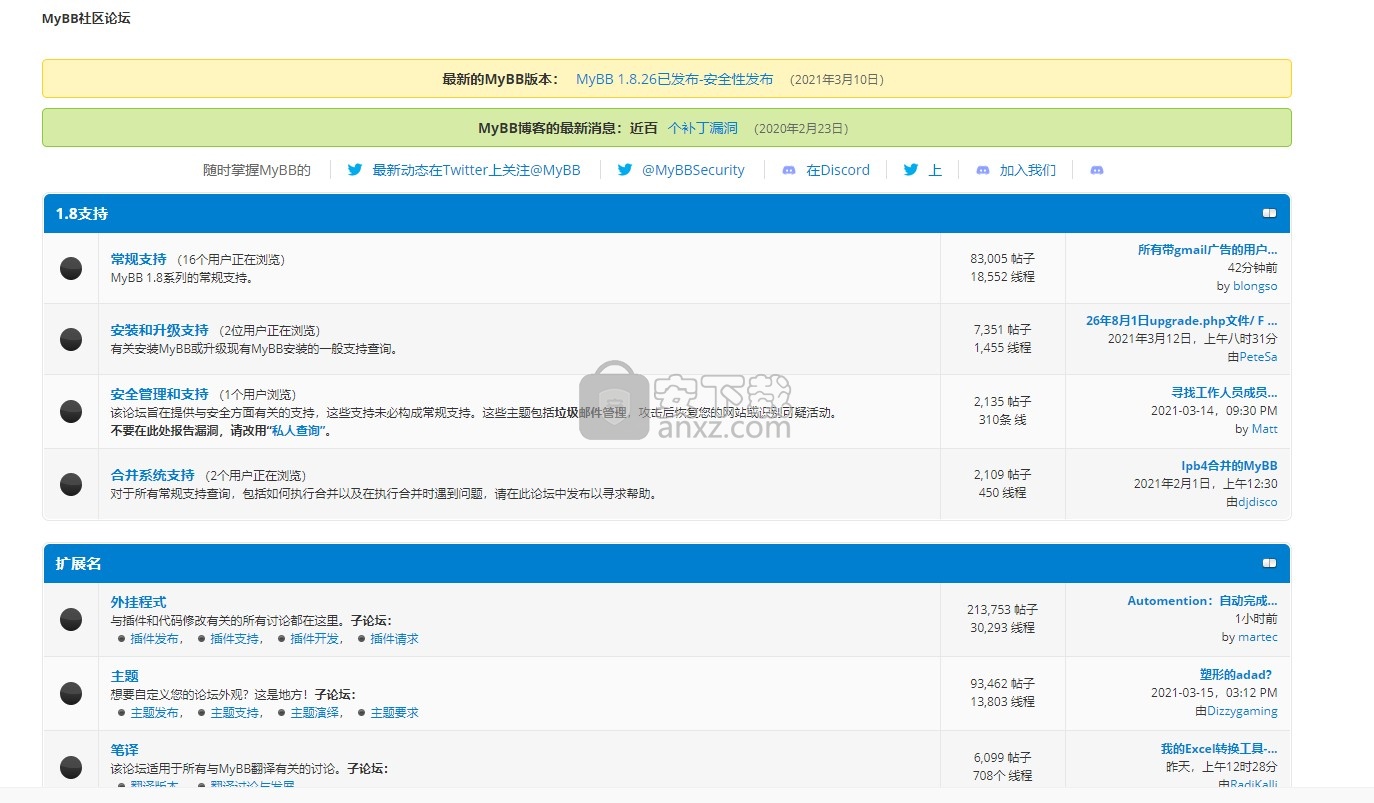Open the 常规支持 forum
Image resolution: width=1374 pixels, height=803 pixels.
tap(139, 259)
